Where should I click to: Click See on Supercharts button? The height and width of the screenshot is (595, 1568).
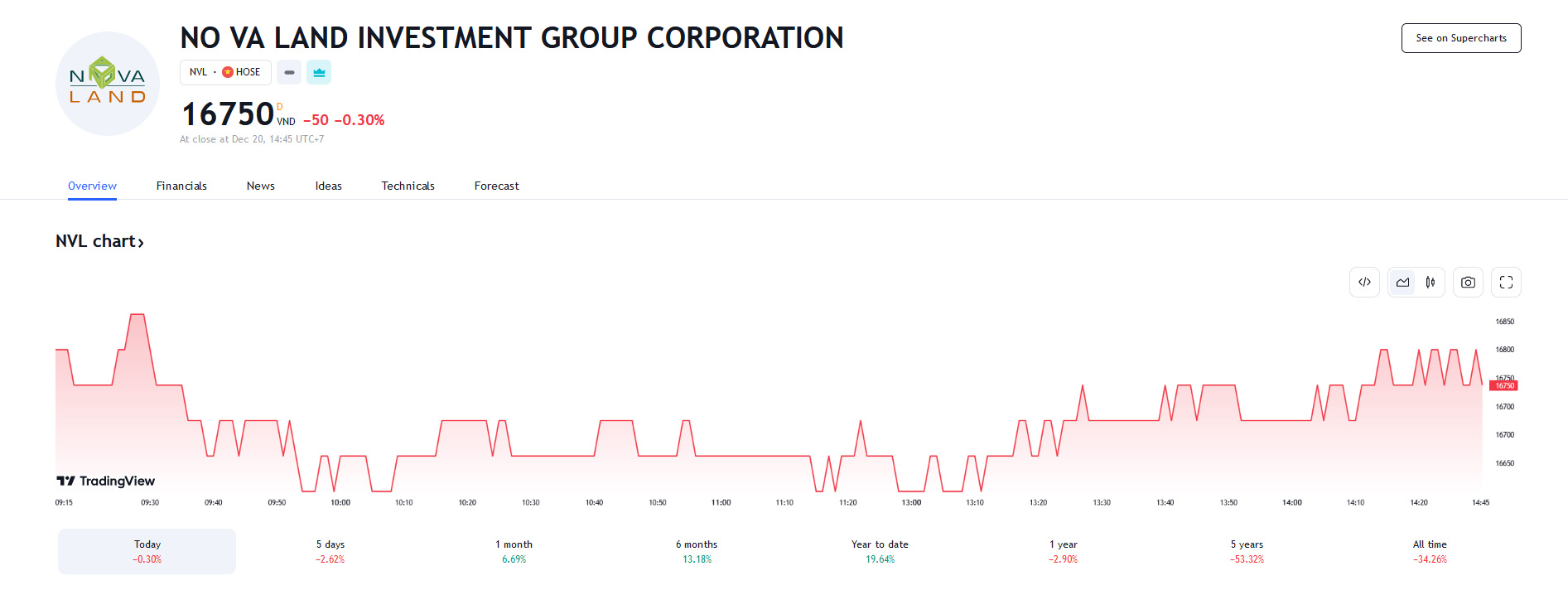(1461, 38)
